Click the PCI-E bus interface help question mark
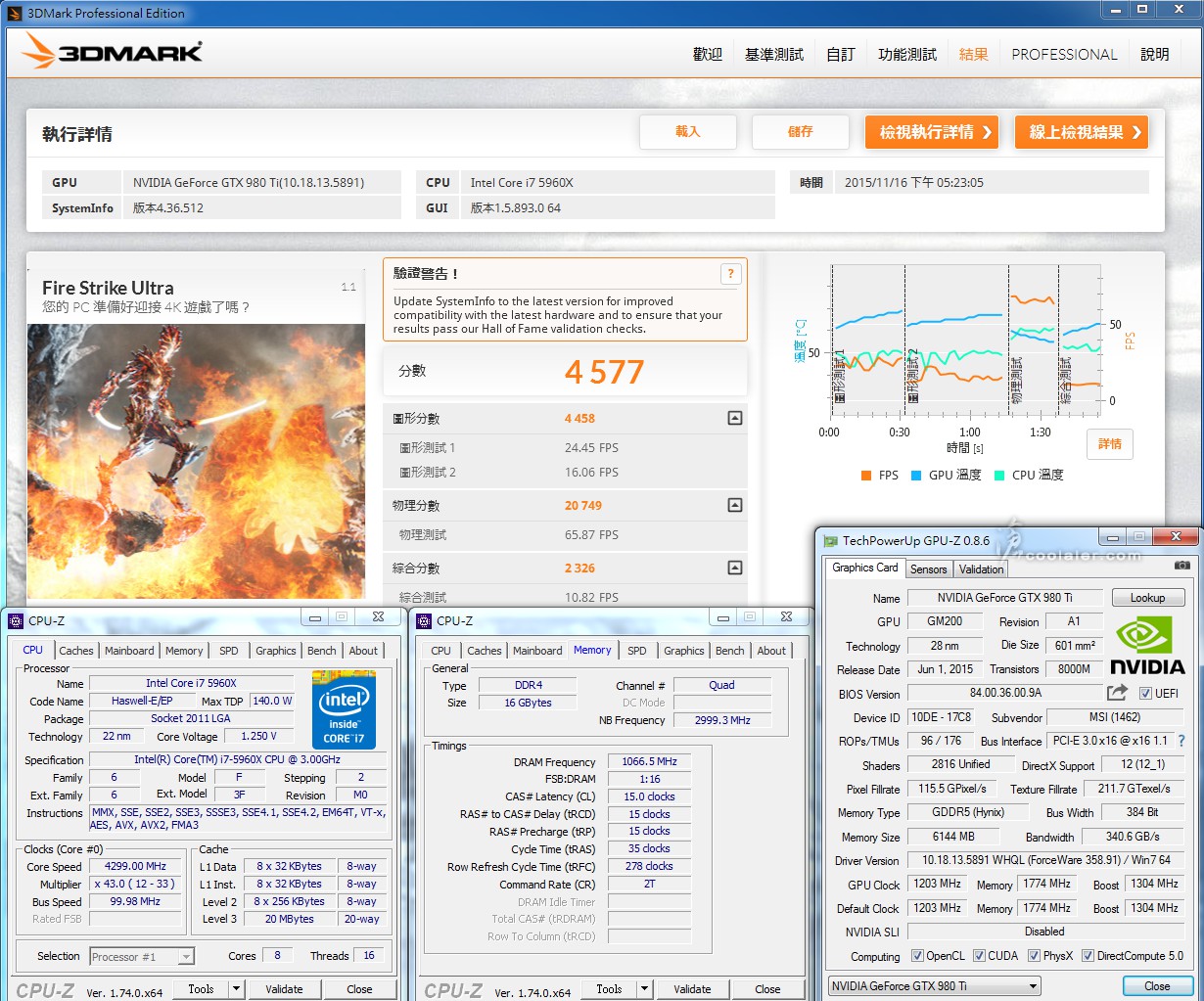The image size is (1204, 1001). click(x=1181, y=741)
